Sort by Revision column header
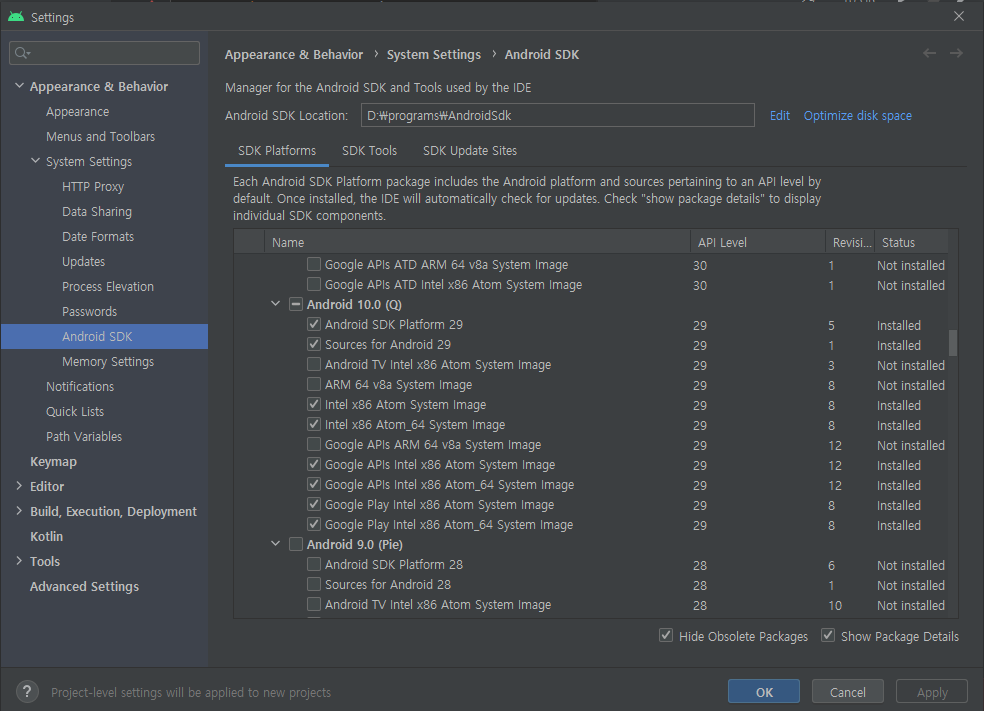This screenshot has height=711, width=984. (x=850, y=242)
